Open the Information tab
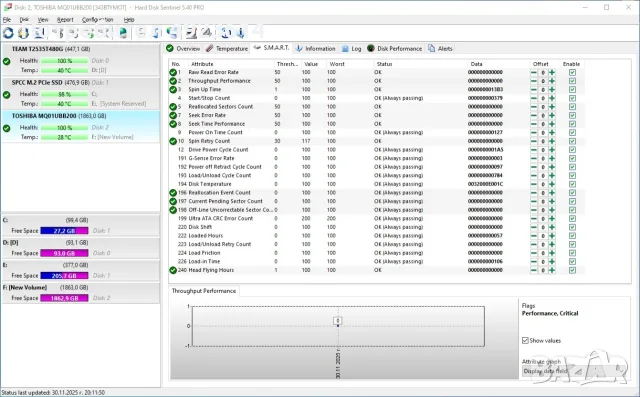Viewport: 640px width, 397px height. tap(315, 49)
